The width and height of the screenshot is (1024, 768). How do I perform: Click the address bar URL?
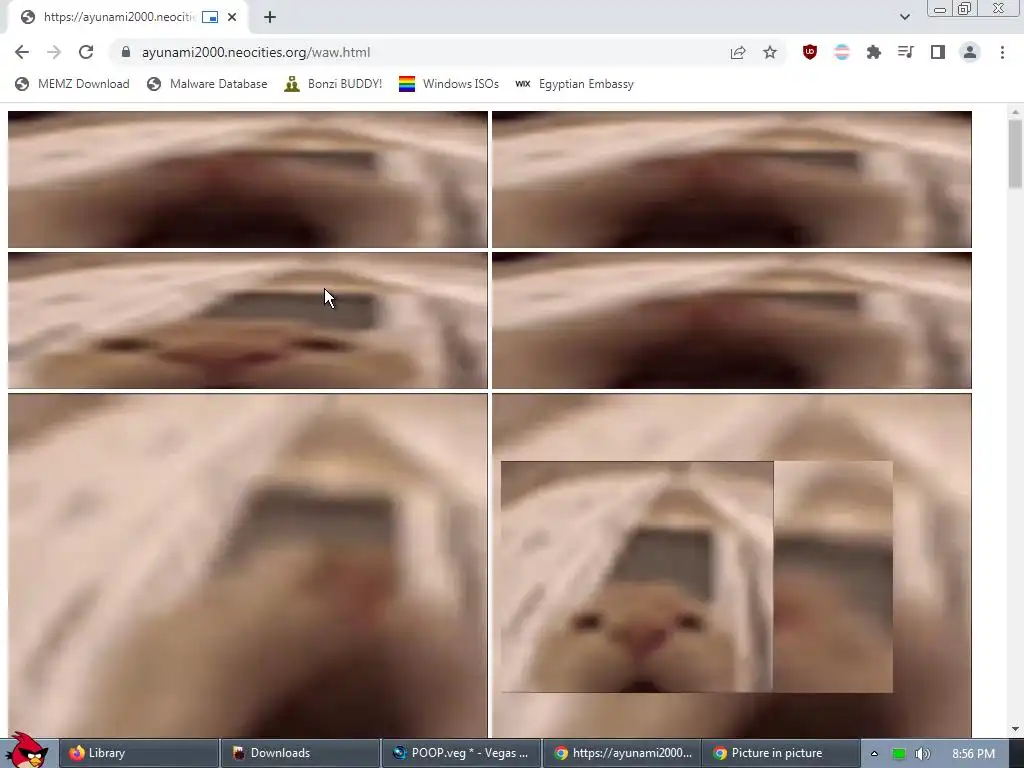coord(255,52)
